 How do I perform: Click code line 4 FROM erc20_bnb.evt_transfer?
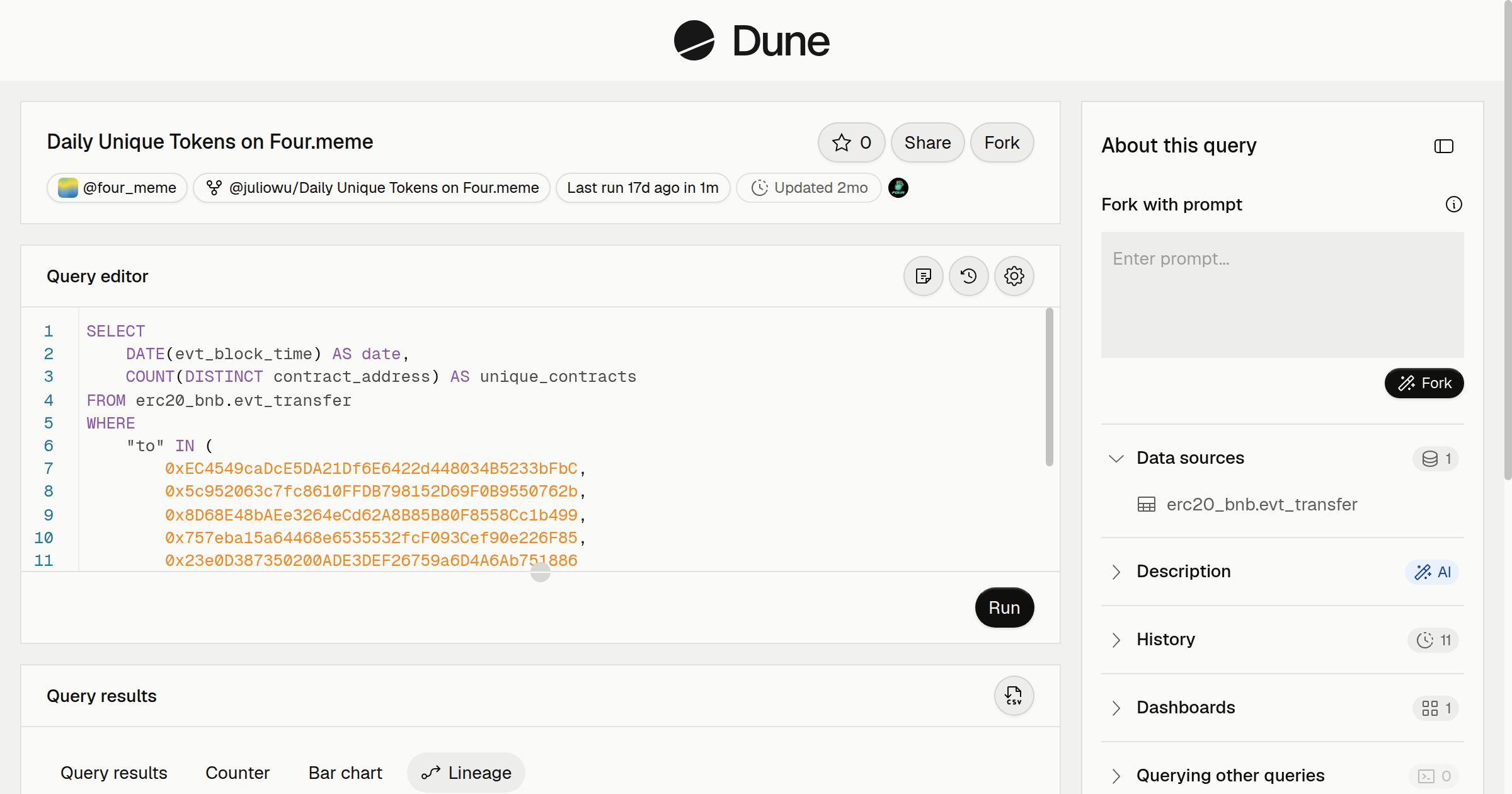click(219, 400)
